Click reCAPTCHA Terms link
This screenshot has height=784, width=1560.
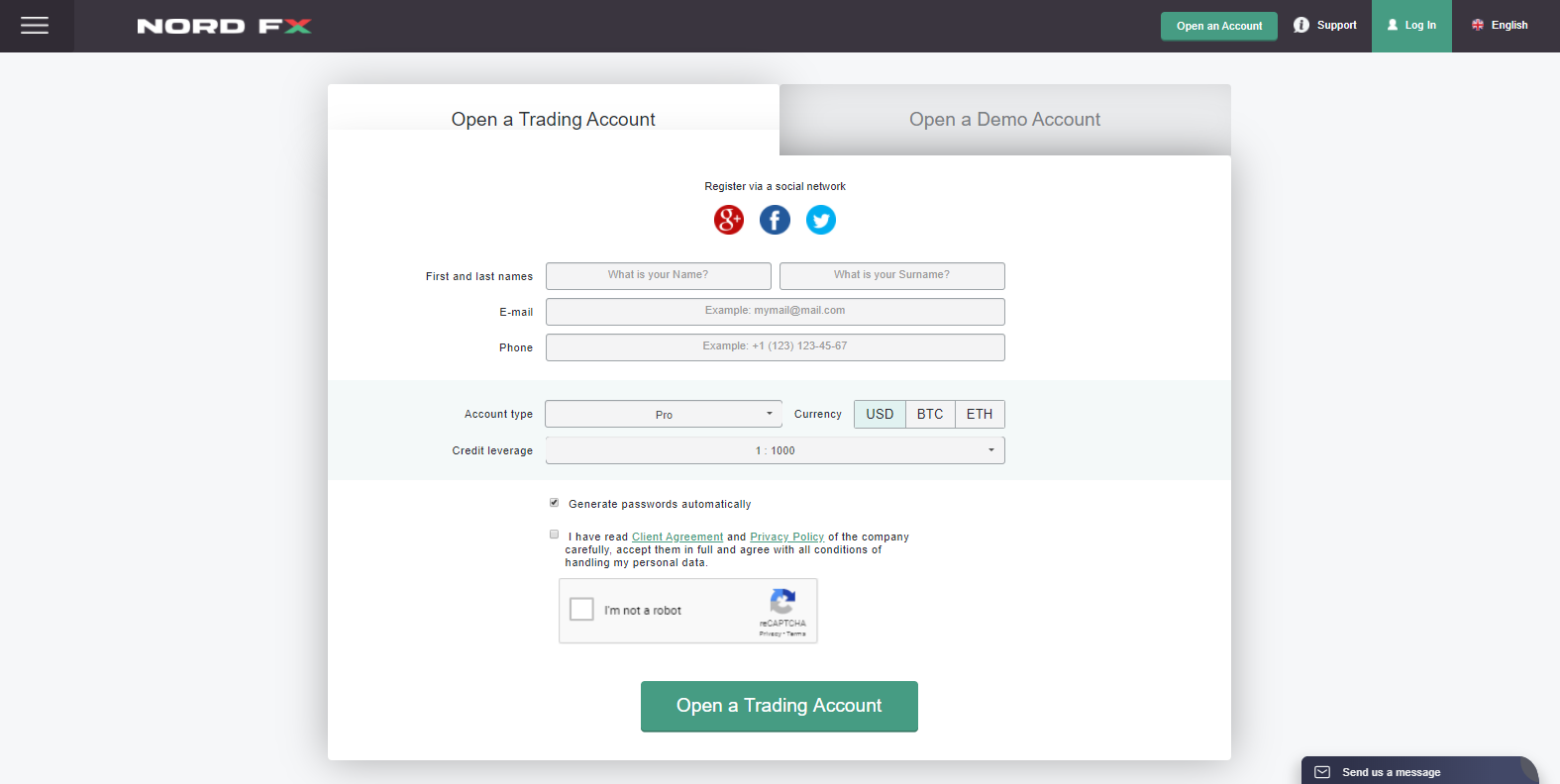coord(796,634)
